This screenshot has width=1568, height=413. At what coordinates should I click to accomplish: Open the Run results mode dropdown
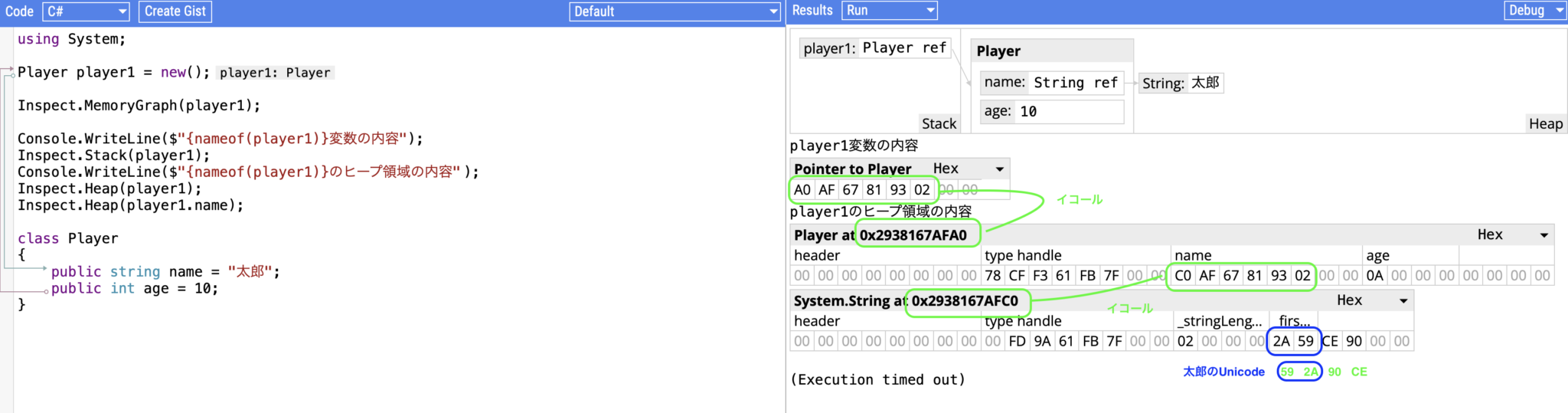[x=889, y=11]
